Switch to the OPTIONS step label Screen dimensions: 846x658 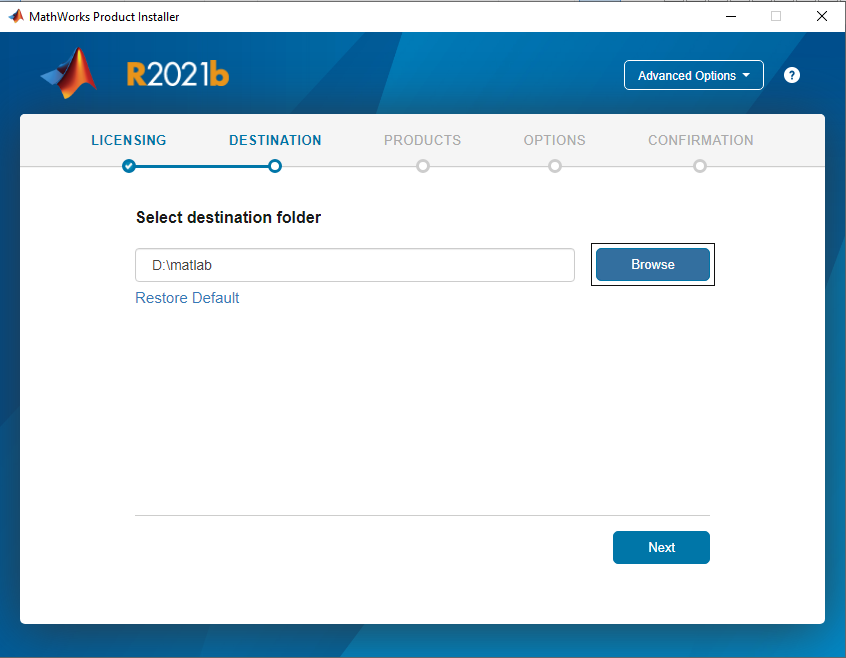(555, 140)
